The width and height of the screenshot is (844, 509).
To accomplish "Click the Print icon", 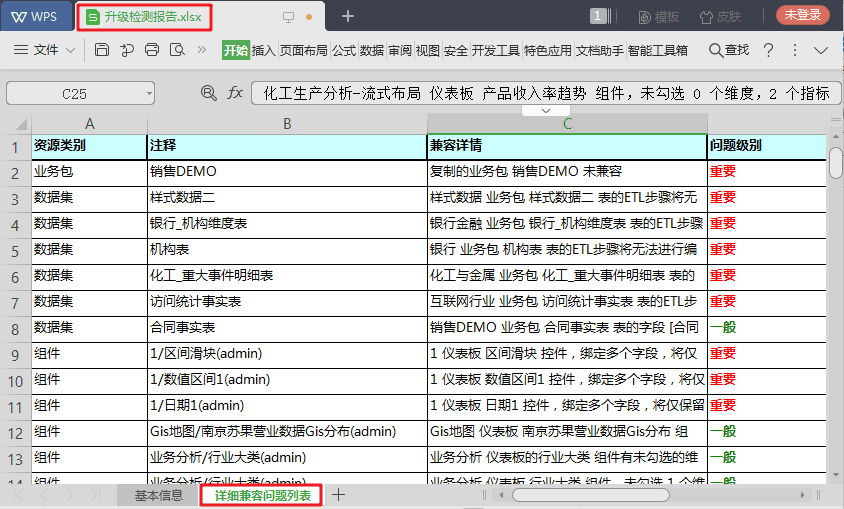I will pos(152,50).
